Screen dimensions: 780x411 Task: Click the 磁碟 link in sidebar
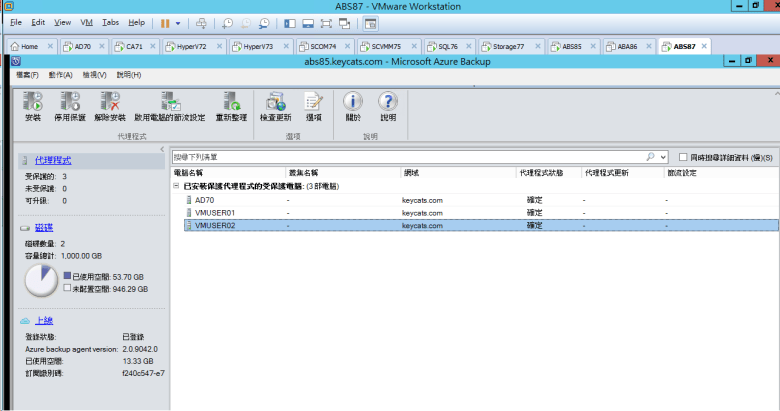point(44,228)
